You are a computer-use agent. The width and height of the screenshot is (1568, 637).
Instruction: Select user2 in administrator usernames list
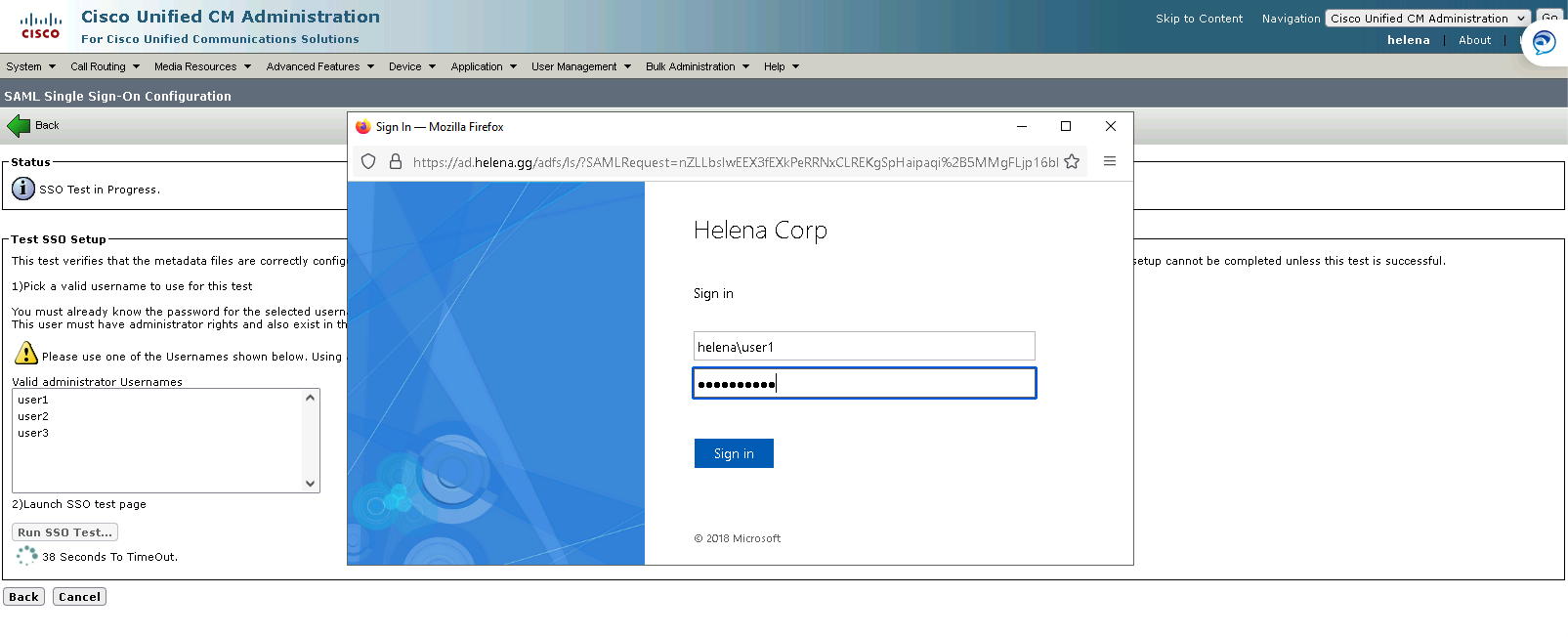[x=33, y=416]
